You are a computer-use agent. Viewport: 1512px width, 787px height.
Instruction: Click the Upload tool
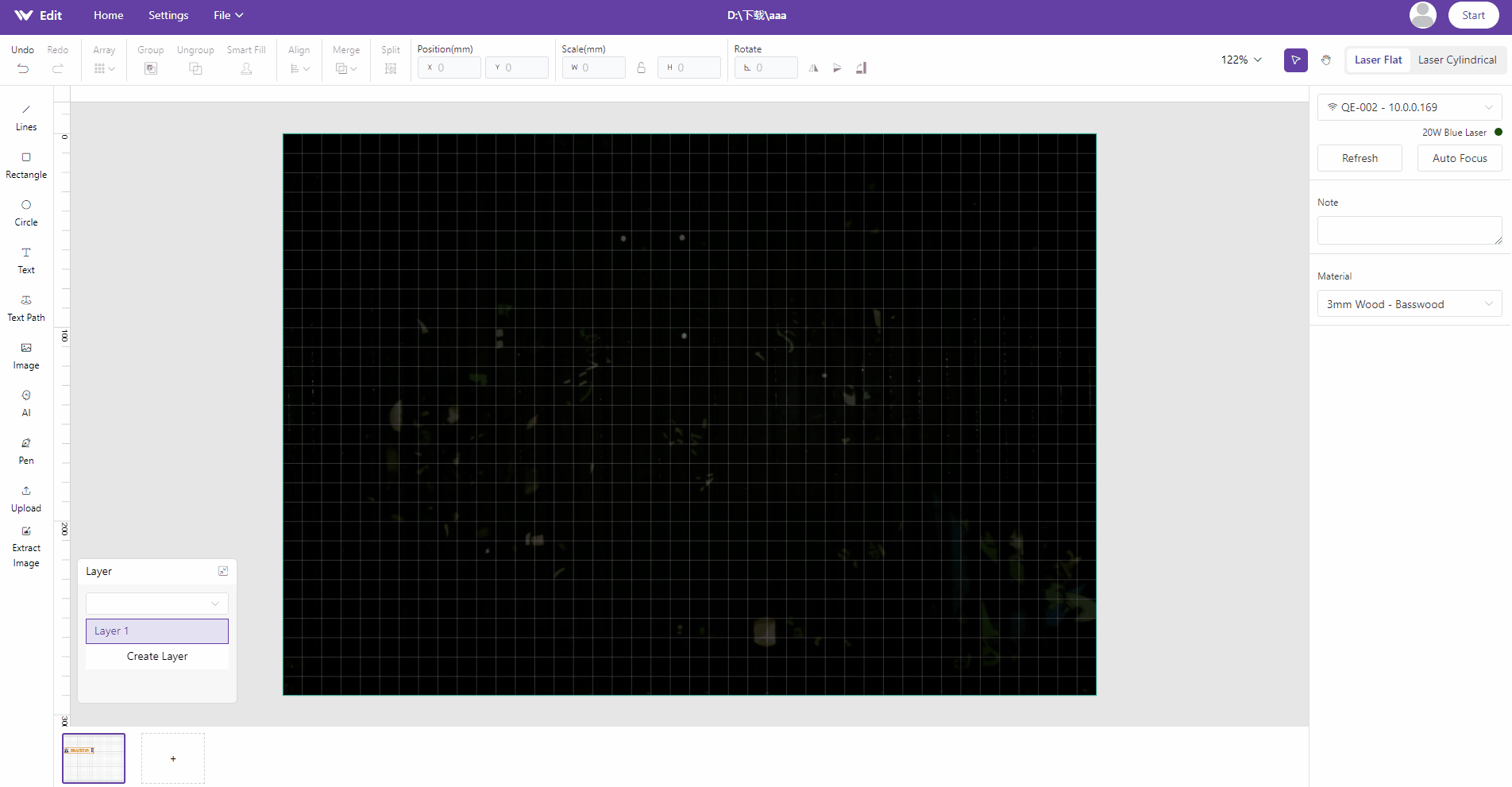pos(26,499)
